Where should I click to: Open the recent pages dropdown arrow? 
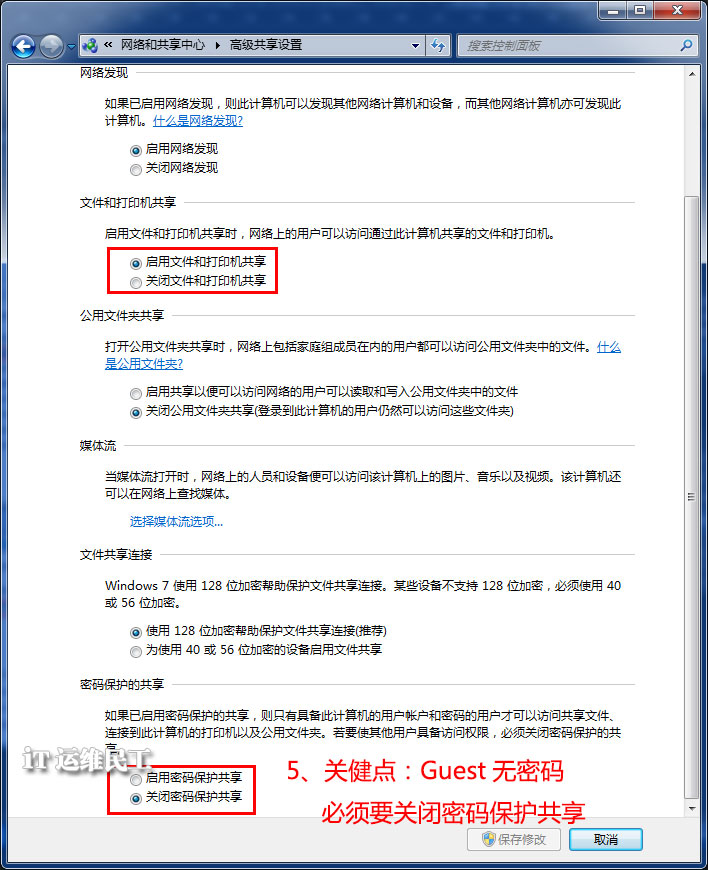click(x=71, y=47)
